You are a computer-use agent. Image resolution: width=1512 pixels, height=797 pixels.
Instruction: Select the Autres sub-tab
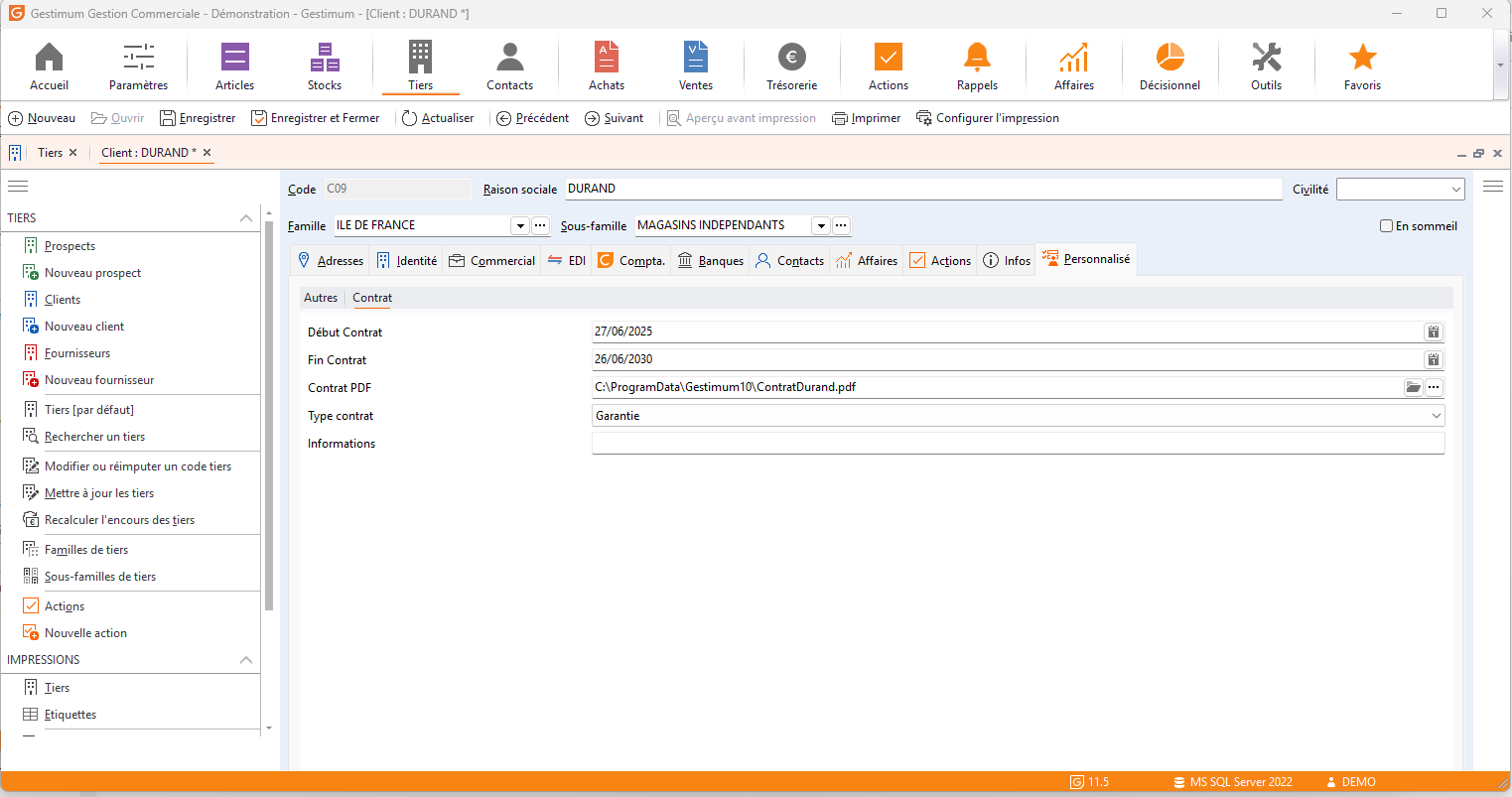(x=321, y=298)
